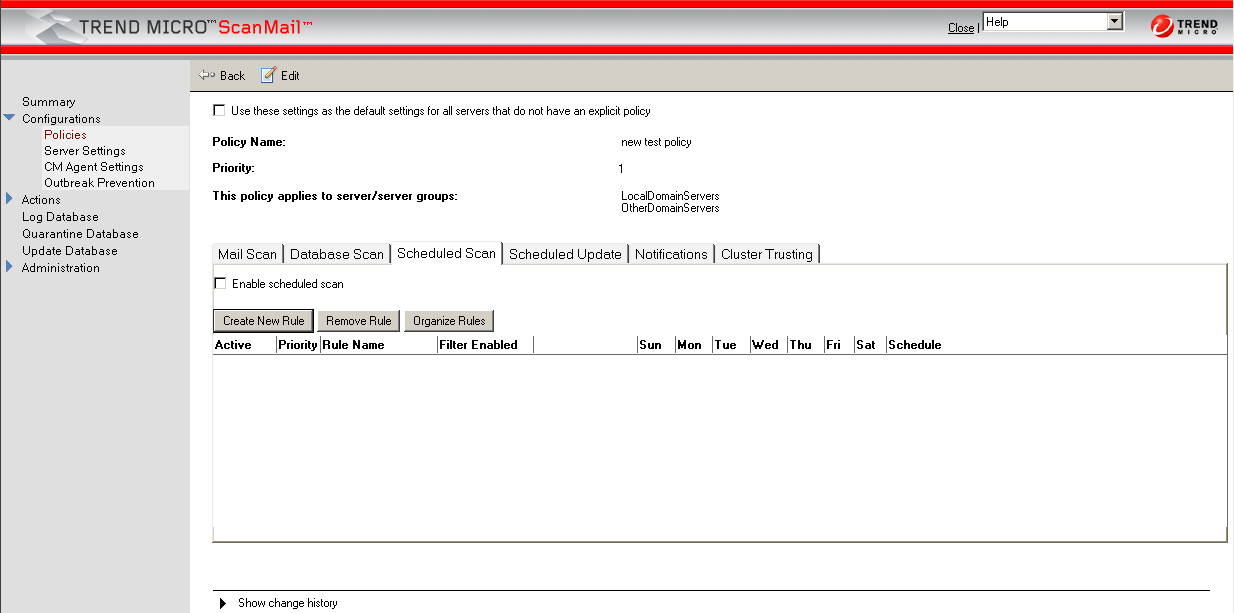Viewport: 1234px width, 613px height.
Task: Click the Back arrow icon
Action: (x=207, y=75)
